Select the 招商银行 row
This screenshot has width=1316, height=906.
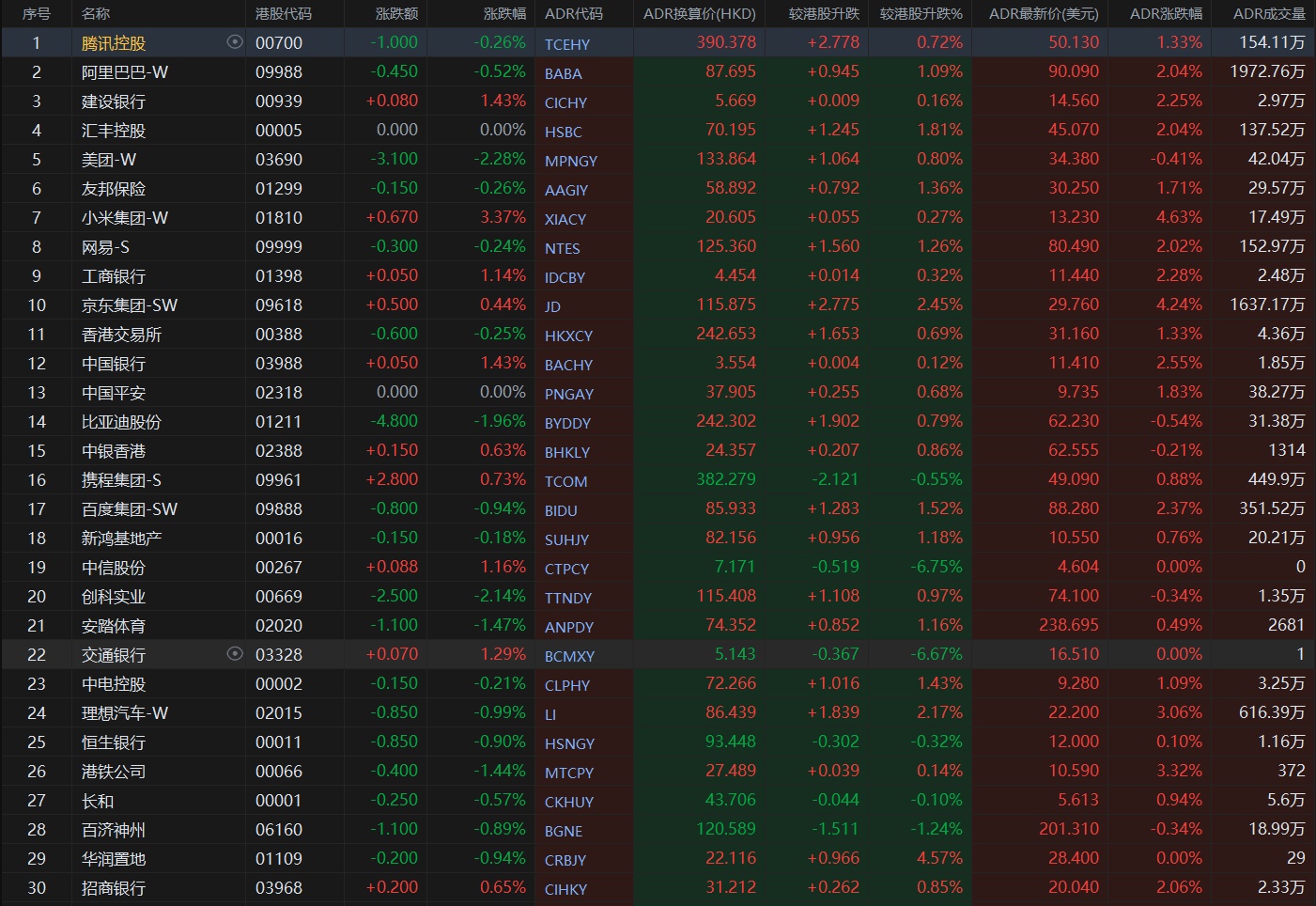[x=114, y=888]
